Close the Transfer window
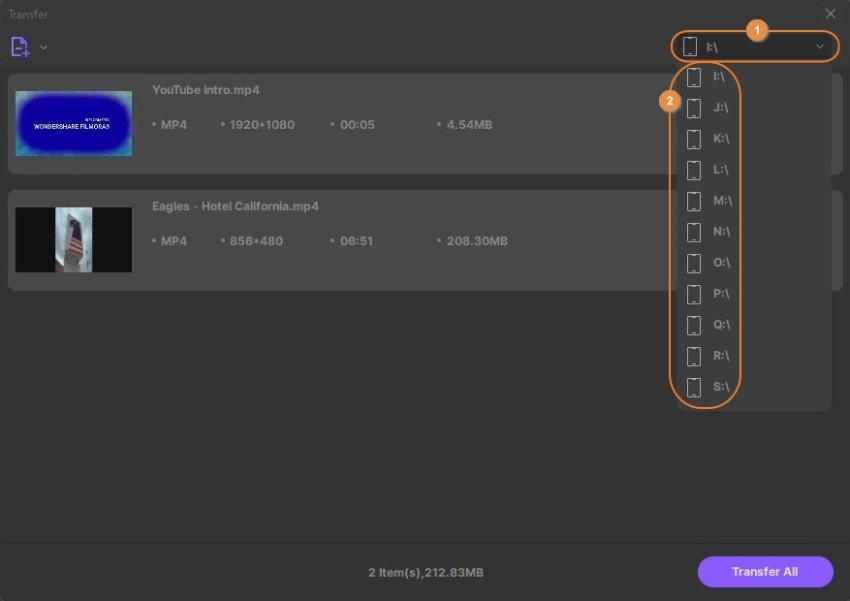 tap(830, 13)
